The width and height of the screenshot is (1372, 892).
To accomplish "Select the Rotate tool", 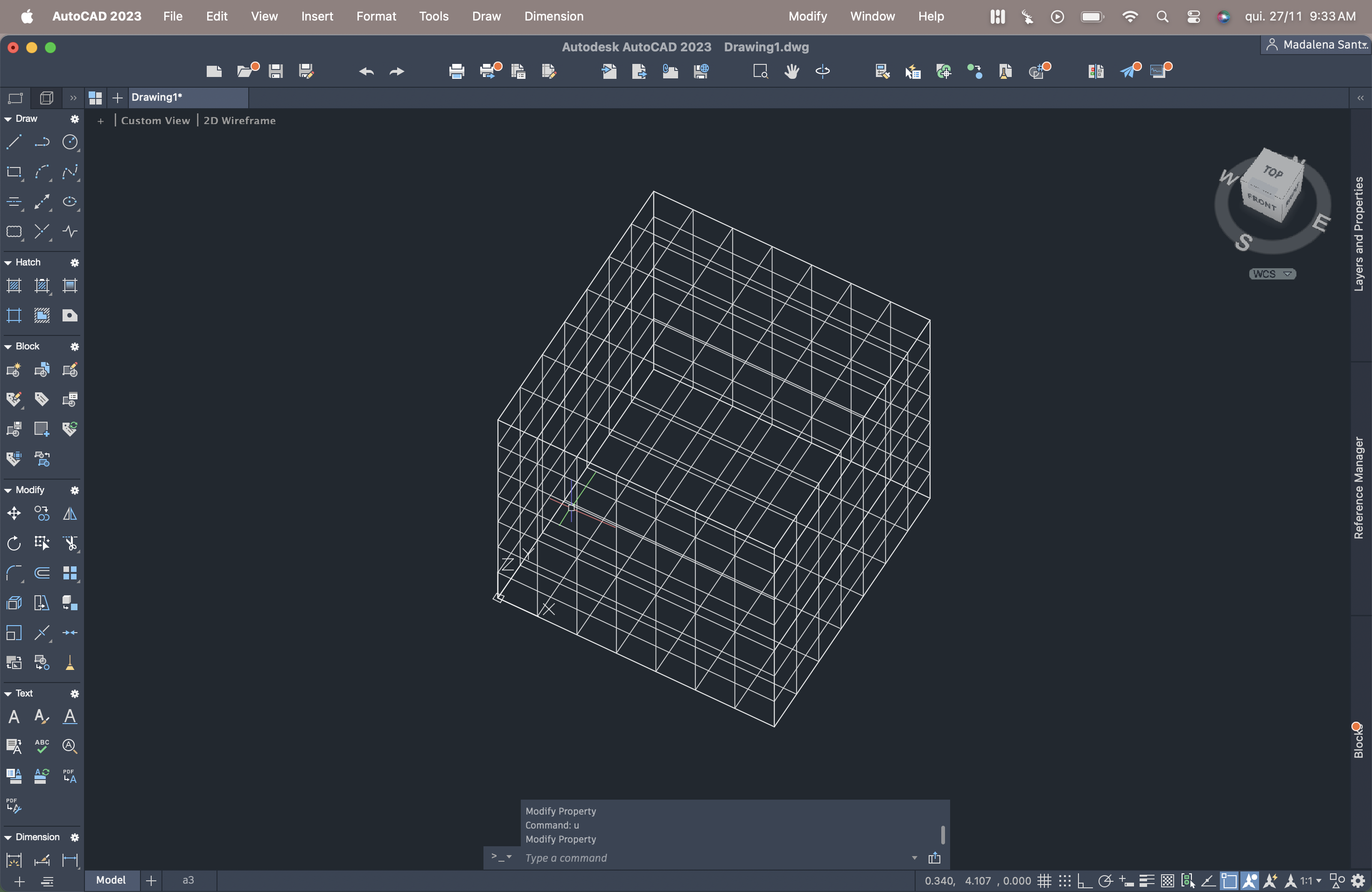I will click(x=14, y=543).
